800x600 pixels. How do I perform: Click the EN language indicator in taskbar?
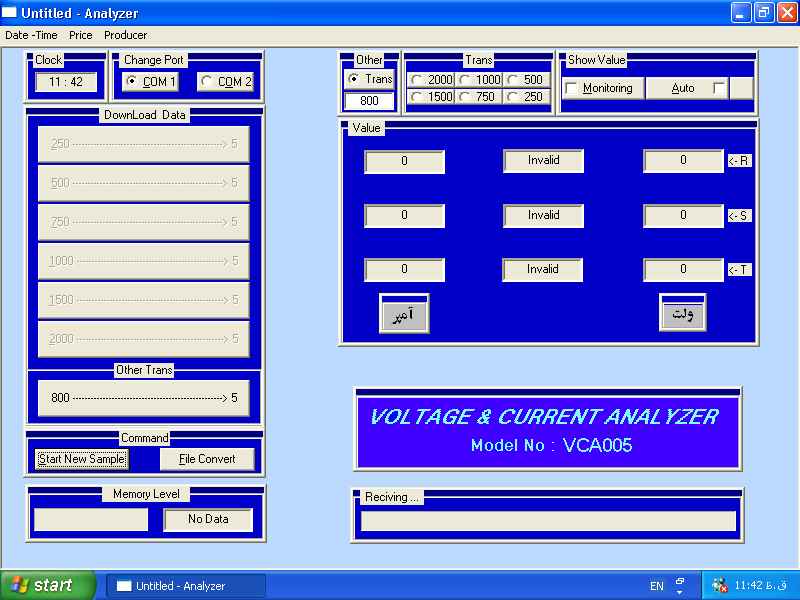click(656, 586)
